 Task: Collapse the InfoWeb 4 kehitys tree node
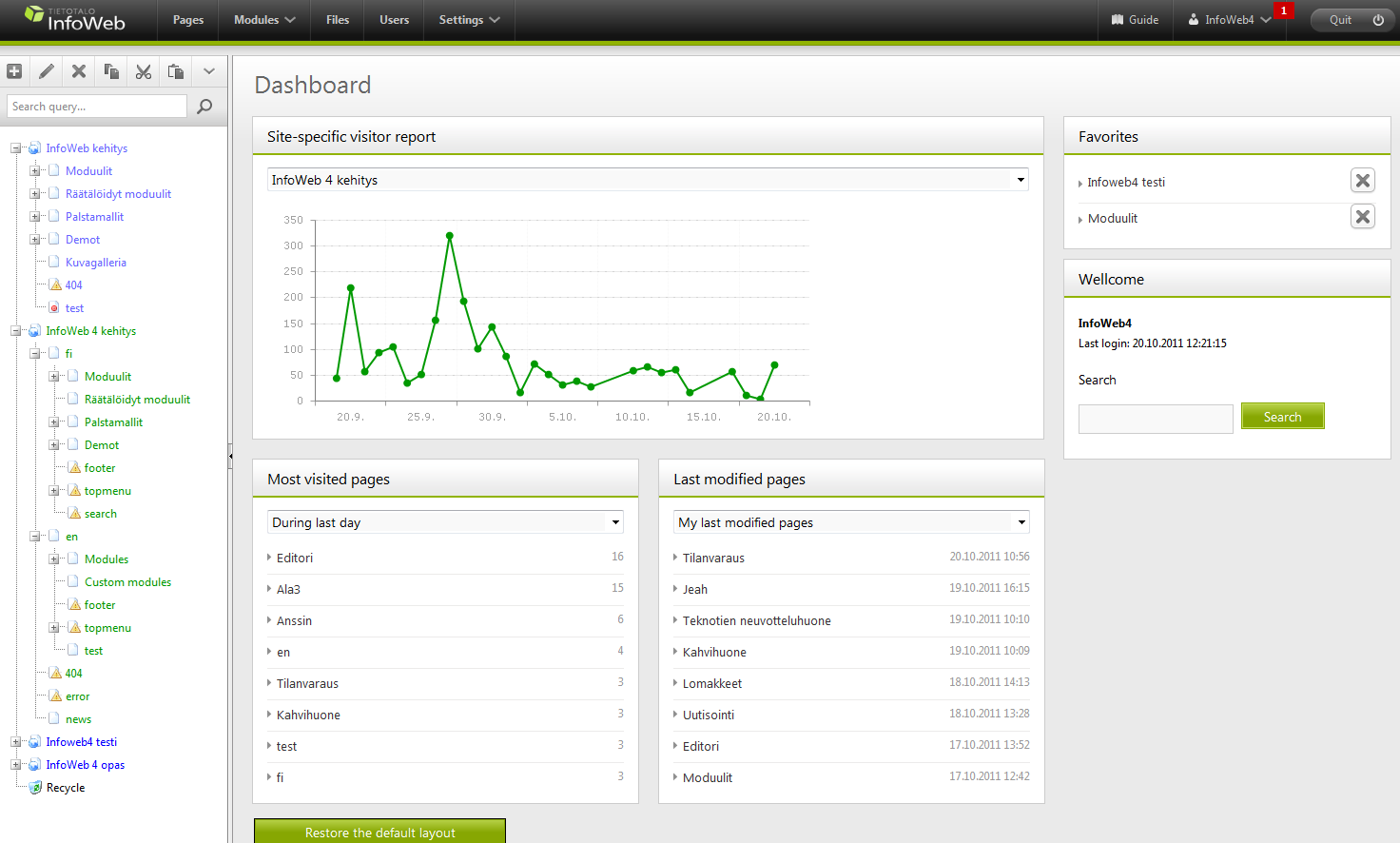pos(16,331)
